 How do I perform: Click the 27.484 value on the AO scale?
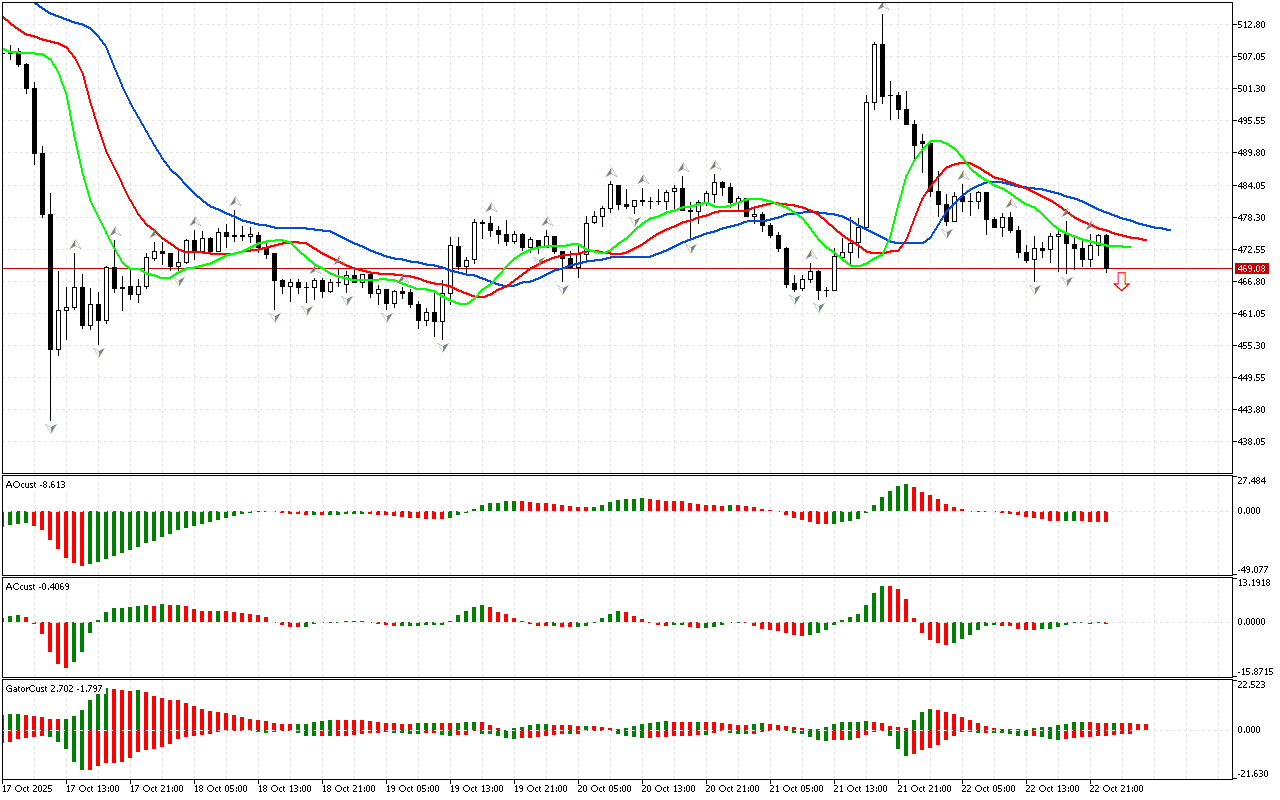pyautogui.click(x=1252, y=482)
